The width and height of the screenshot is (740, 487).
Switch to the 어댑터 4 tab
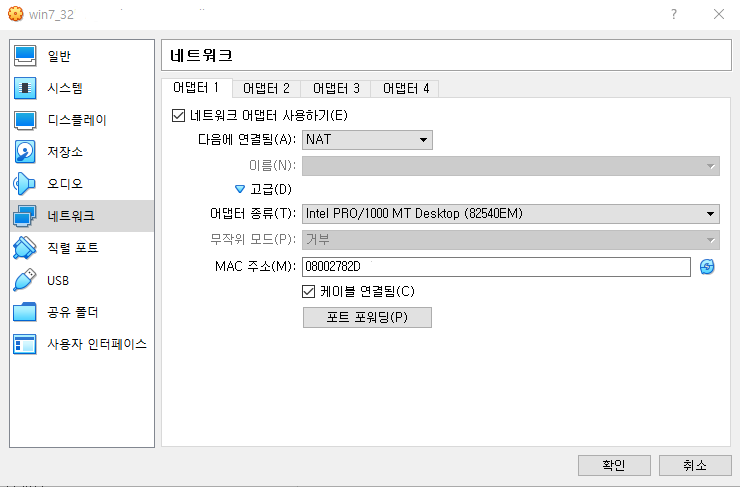[x=405, y=88]
